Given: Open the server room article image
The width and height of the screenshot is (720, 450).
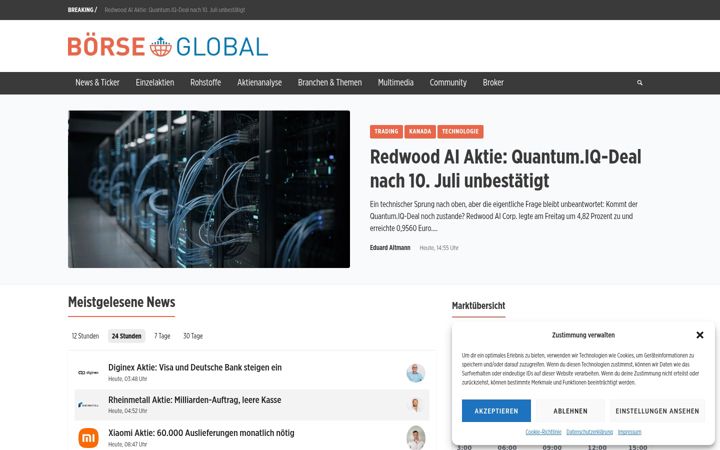Looking at the screenshot, I should (x=209, y=189).
